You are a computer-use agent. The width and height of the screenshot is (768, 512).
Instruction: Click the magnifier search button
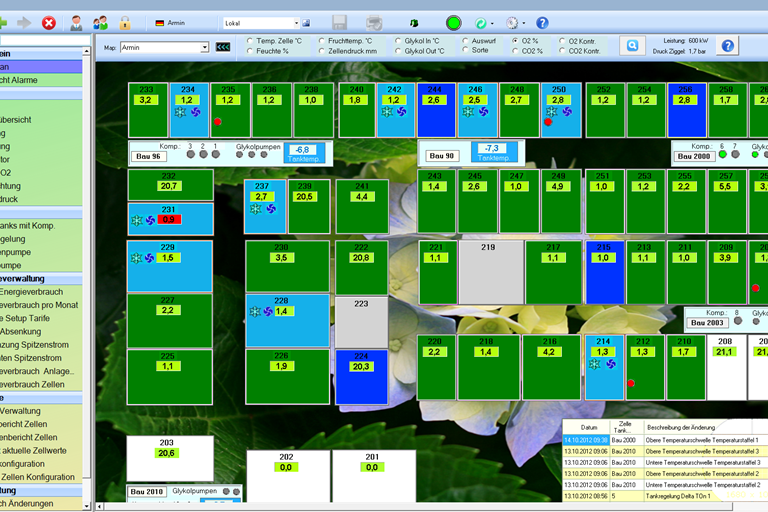pyautogui.click(x=632, y=46)
